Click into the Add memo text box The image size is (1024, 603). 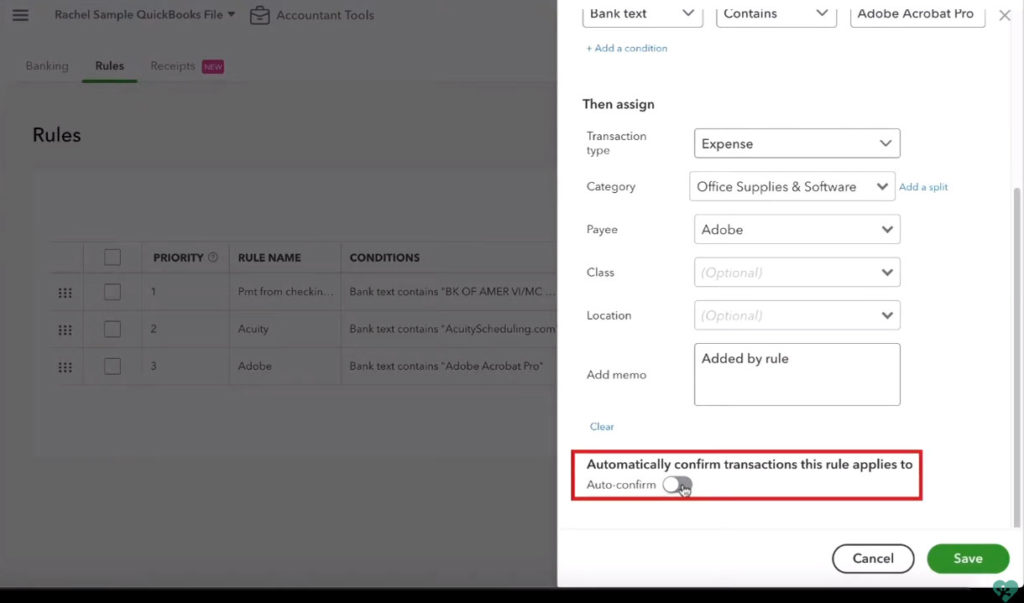797,375
